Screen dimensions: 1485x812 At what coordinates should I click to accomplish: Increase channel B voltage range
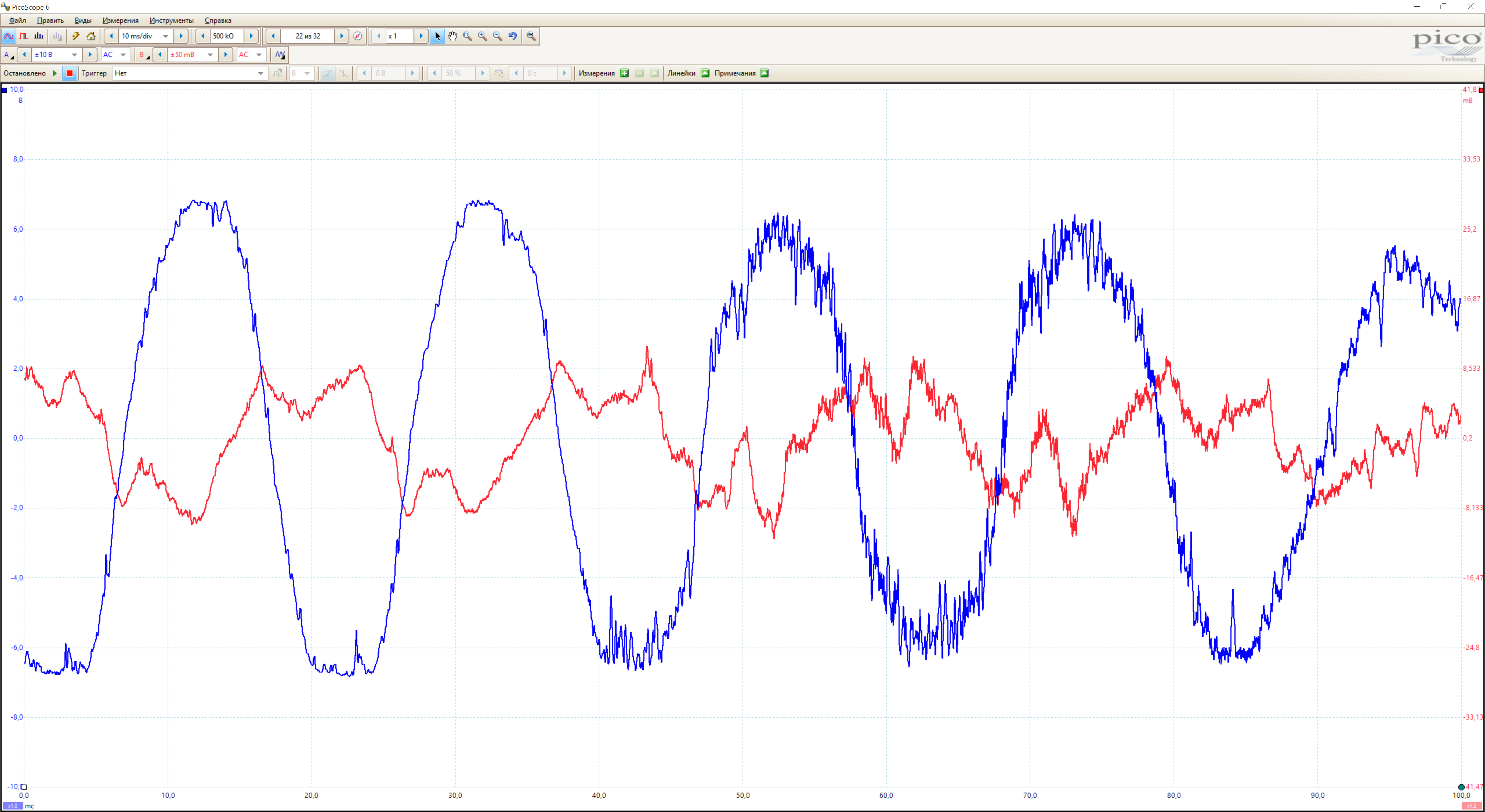click(226, 55)
